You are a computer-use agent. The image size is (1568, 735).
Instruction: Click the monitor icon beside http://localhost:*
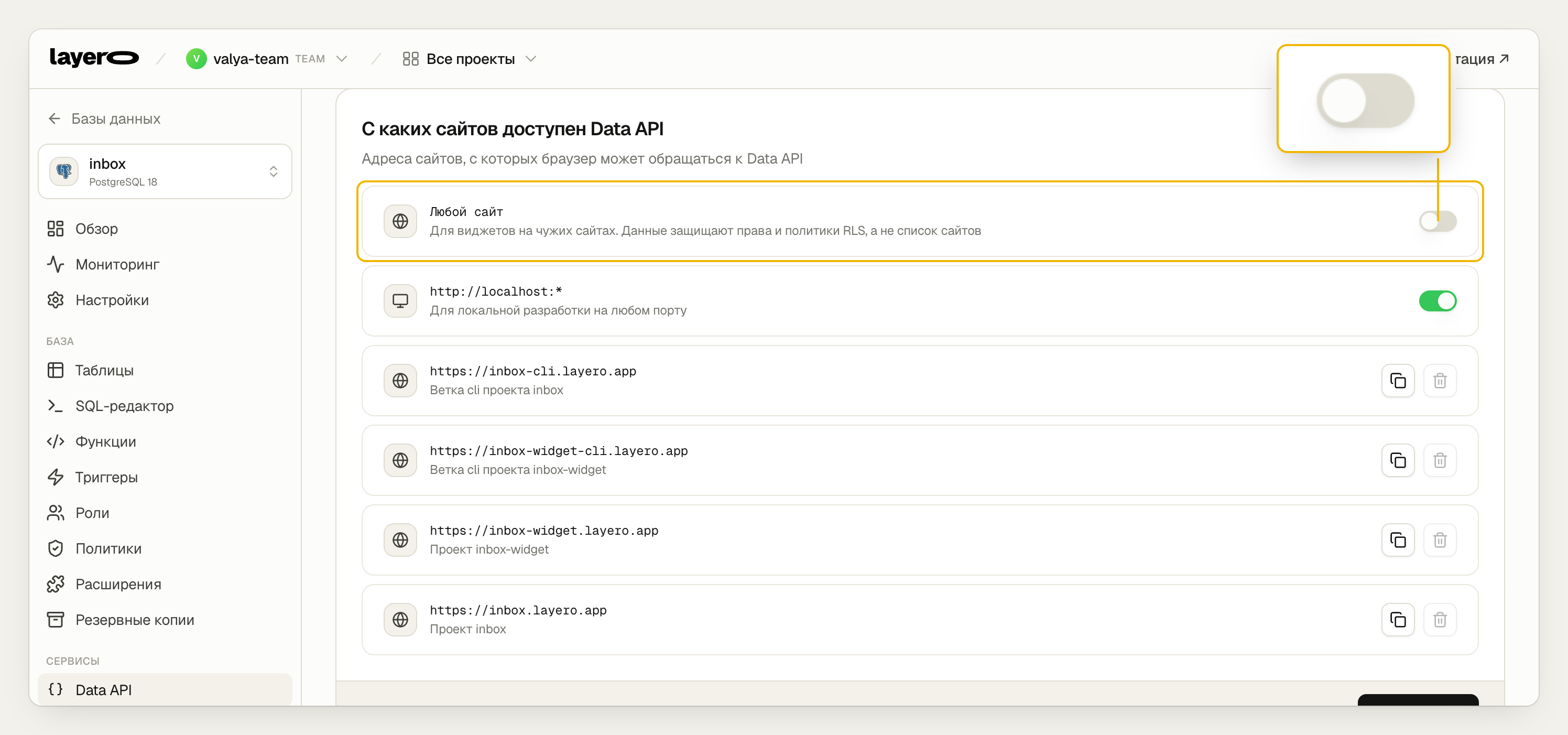pyautogui.click(x=400, y=301)
